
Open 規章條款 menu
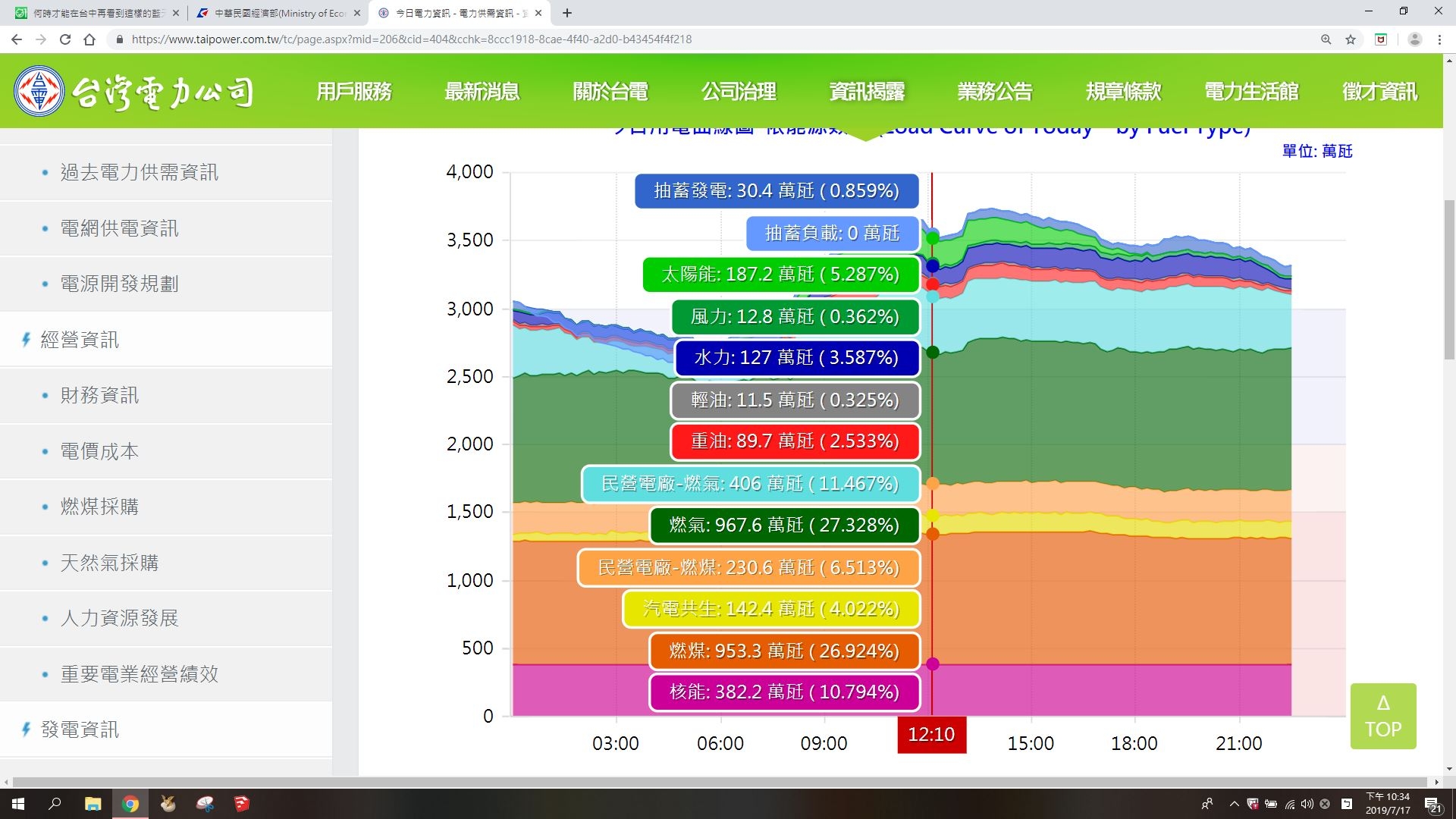[1123, 92]
